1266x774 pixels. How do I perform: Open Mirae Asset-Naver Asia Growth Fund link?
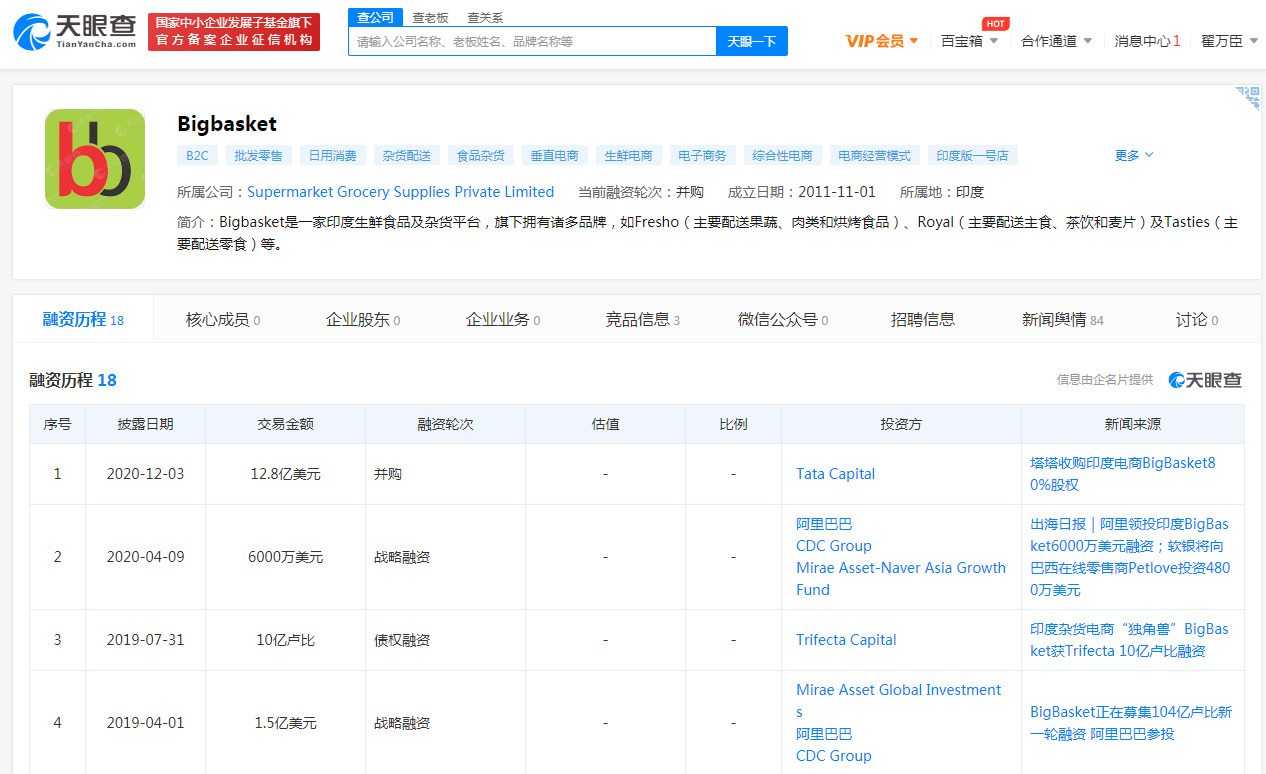pyautogui.click(x=901, y=579)
